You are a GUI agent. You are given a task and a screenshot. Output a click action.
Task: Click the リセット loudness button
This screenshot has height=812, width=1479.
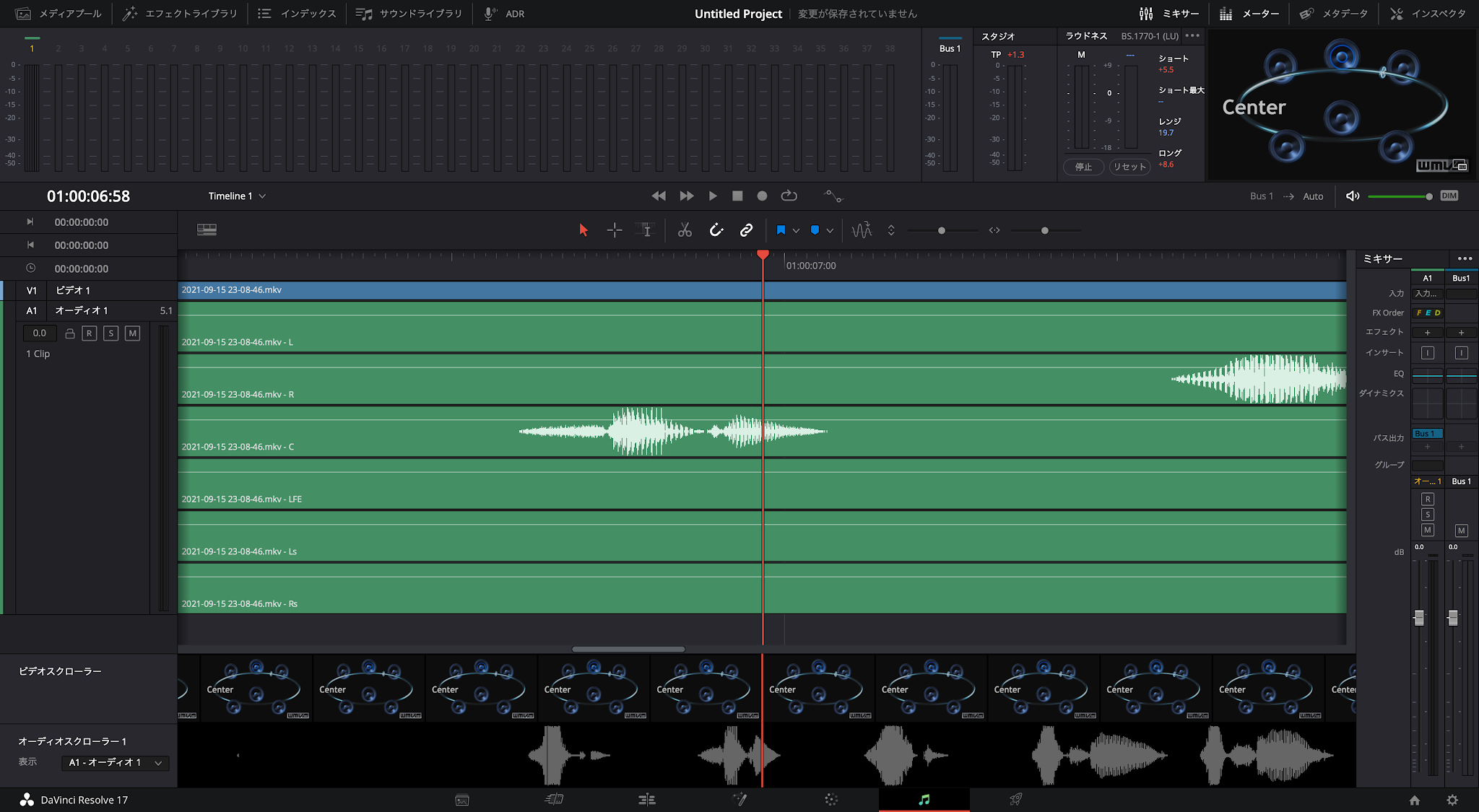tap(1129, 167)
